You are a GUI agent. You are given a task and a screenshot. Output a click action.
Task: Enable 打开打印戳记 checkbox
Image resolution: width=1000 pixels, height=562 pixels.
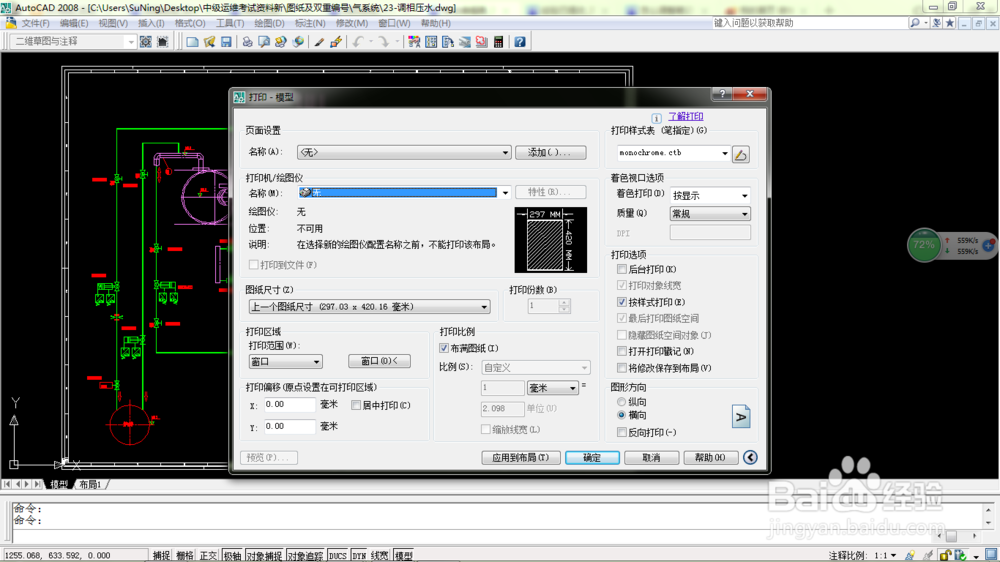[x=622, y=351]
